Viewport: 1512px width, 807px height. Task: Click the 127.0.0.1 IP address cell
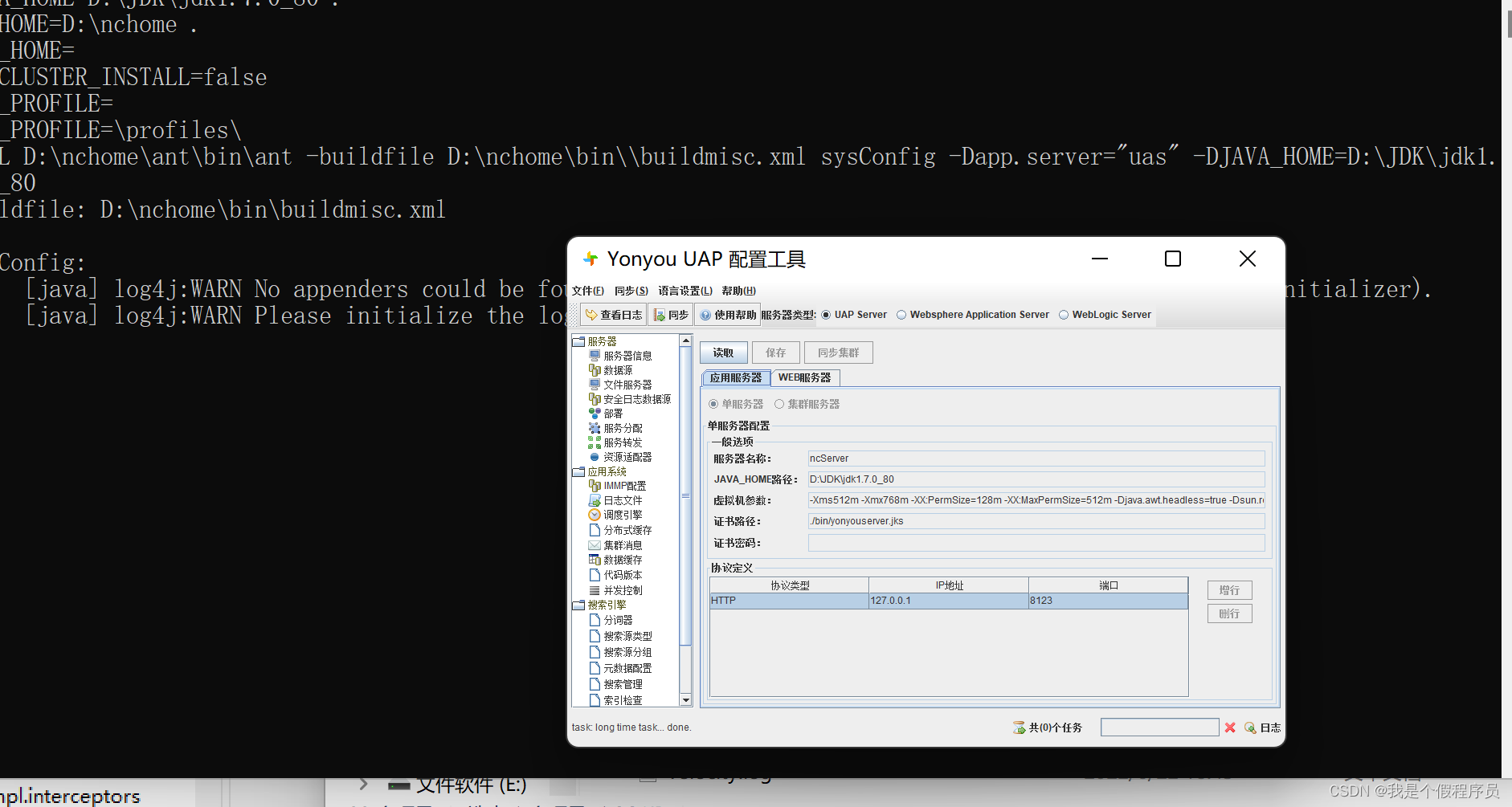pyautogui.click(x=949, y=601)
